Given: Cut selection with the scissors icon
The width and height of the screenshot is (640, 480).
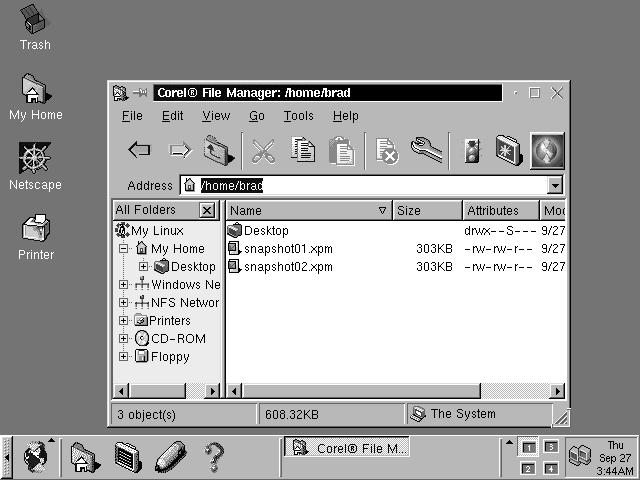Looking at the screenshot, I should (263, 151).
